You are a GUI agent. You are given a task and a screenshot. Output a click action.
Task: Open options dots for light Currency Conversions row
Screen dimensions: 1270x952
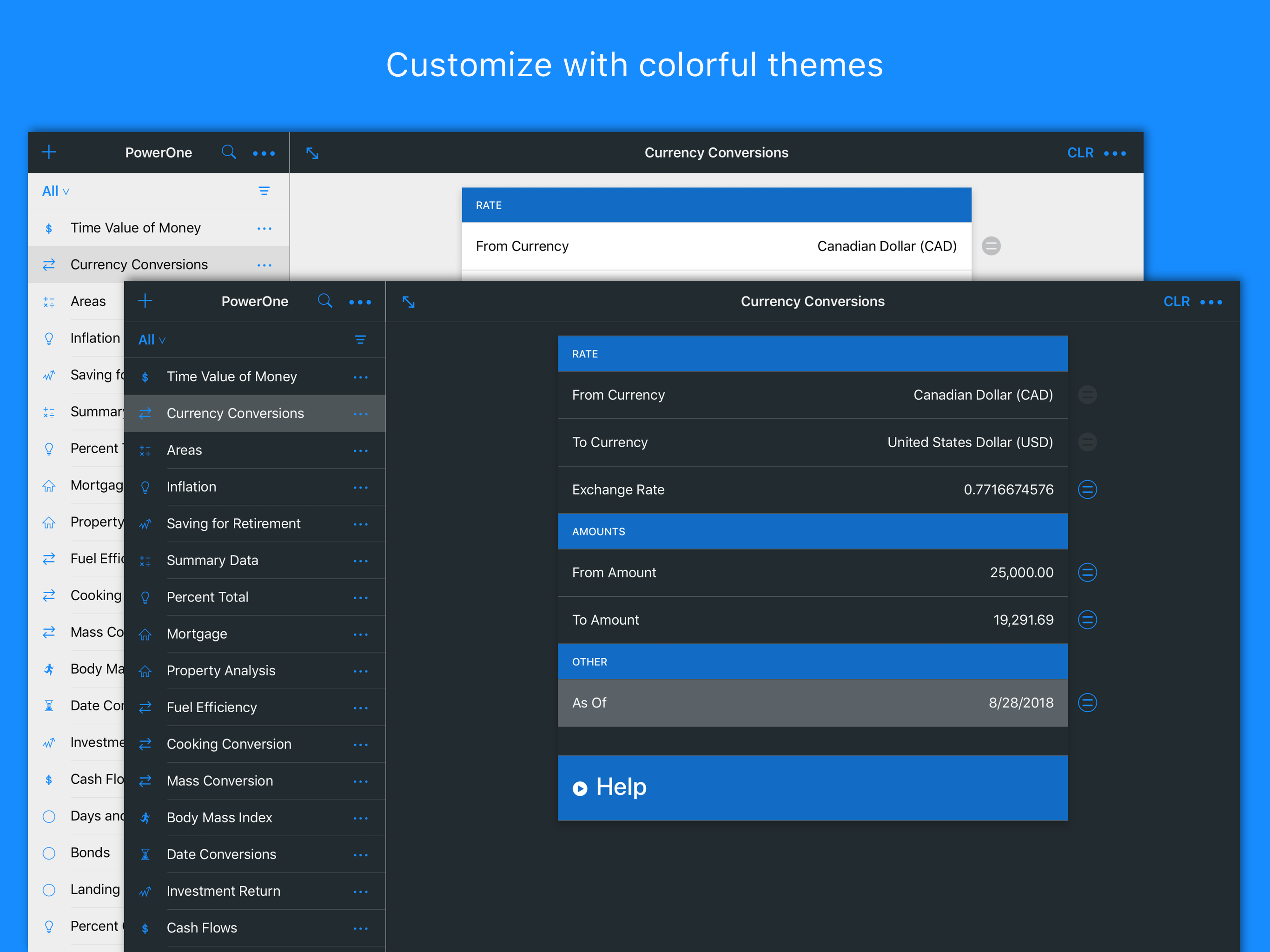coord(264,265)
